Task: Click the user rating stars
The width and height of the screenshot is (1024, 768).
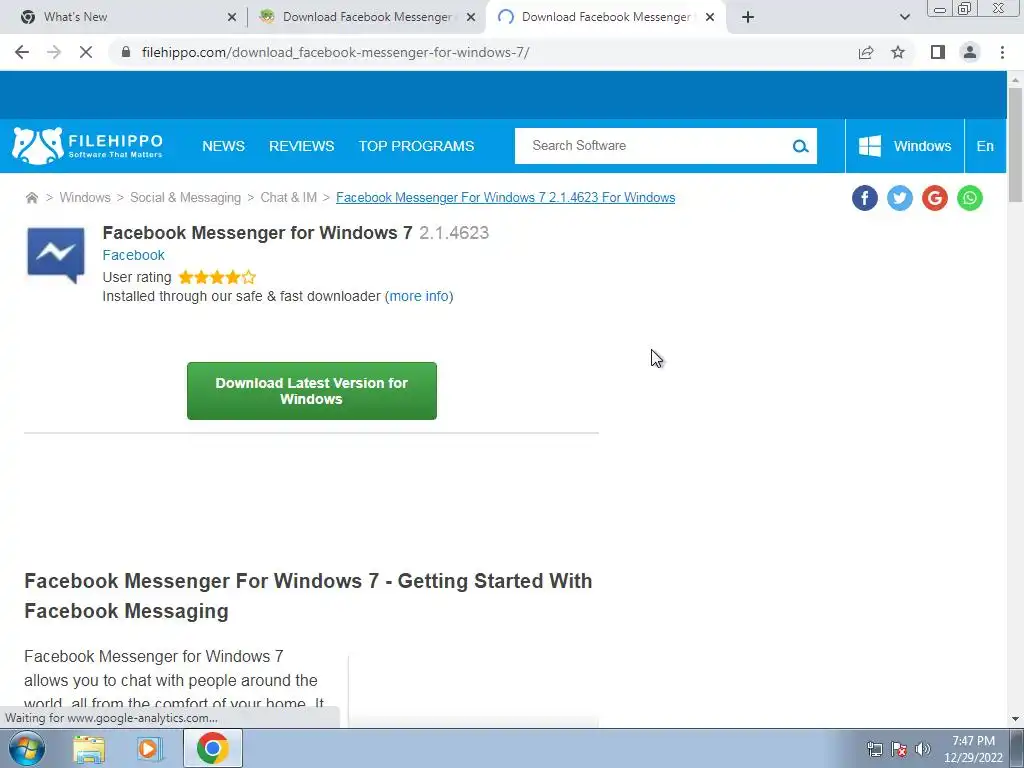Action: [217, 278]
